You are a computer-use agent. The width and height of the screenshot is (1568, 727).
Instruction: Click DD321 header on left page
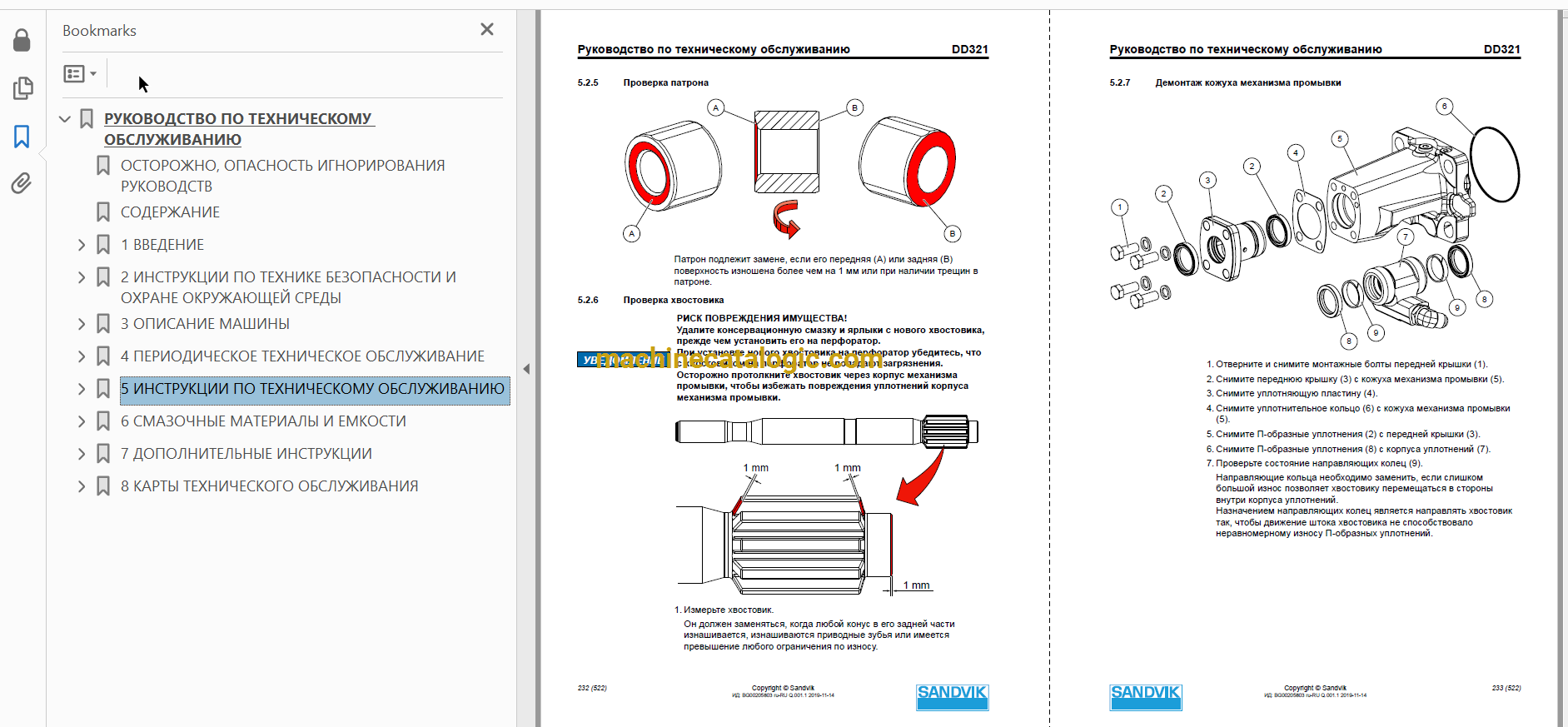point(970,49)
